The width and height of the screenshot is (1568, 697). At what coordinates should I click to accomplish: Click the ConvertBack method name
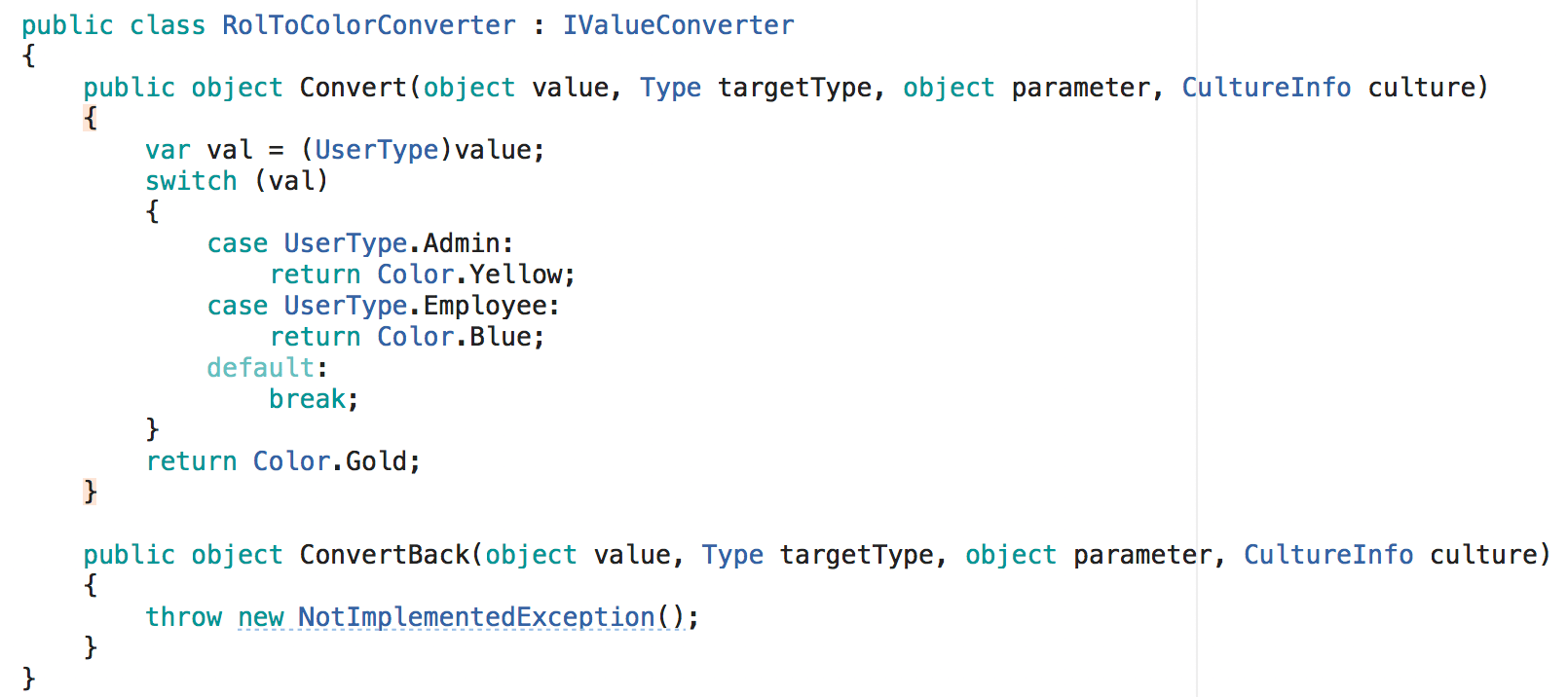(x=384, y=555)
